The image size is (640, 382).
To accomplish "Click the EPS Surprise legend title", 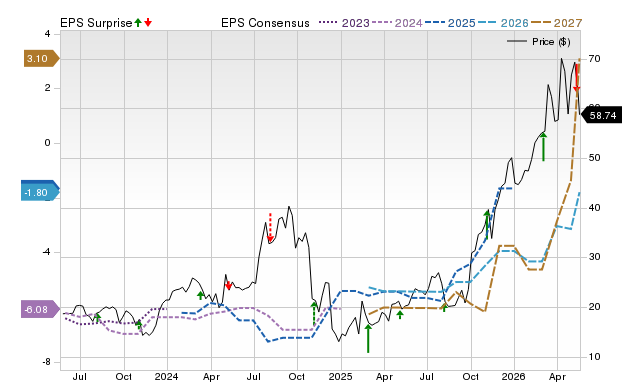I will [x=96, y=23].
